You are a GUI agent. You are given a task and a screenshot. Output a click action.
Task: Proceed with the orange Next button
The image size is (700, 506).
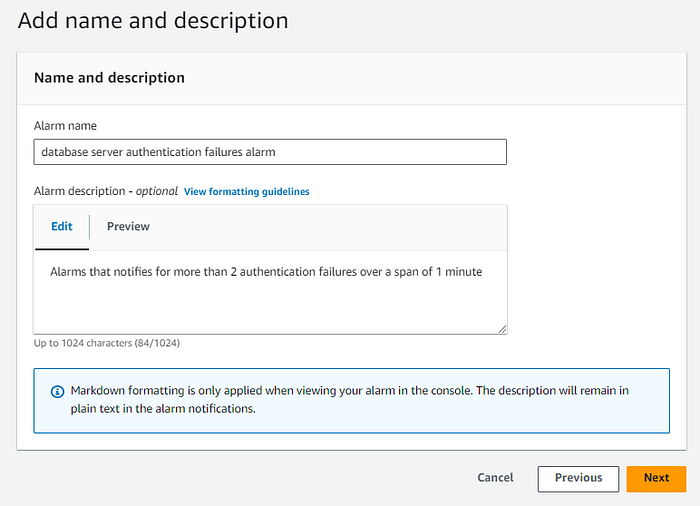[656, 478]
